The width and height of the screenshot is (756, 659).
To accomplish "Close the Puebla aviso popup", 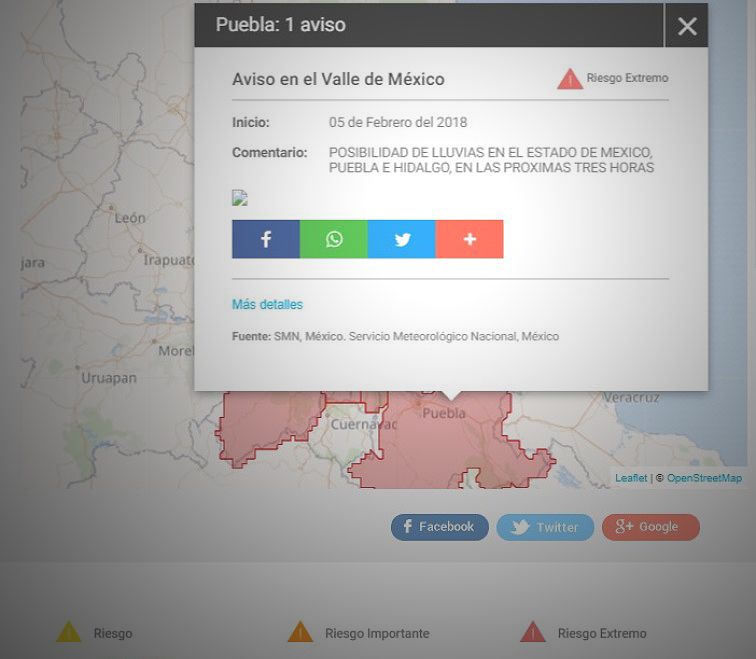I will [687, 26].
